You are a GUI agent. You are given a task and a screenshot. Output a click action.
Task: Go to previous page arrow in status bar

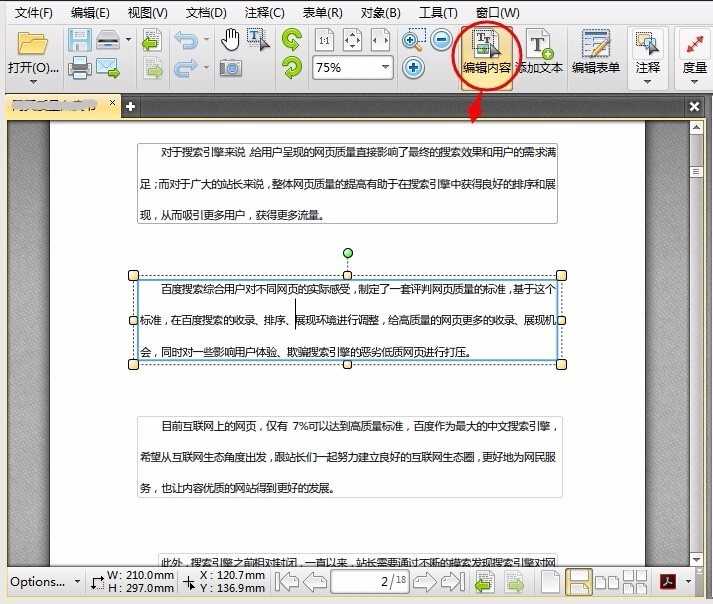[x=315, y=582]
